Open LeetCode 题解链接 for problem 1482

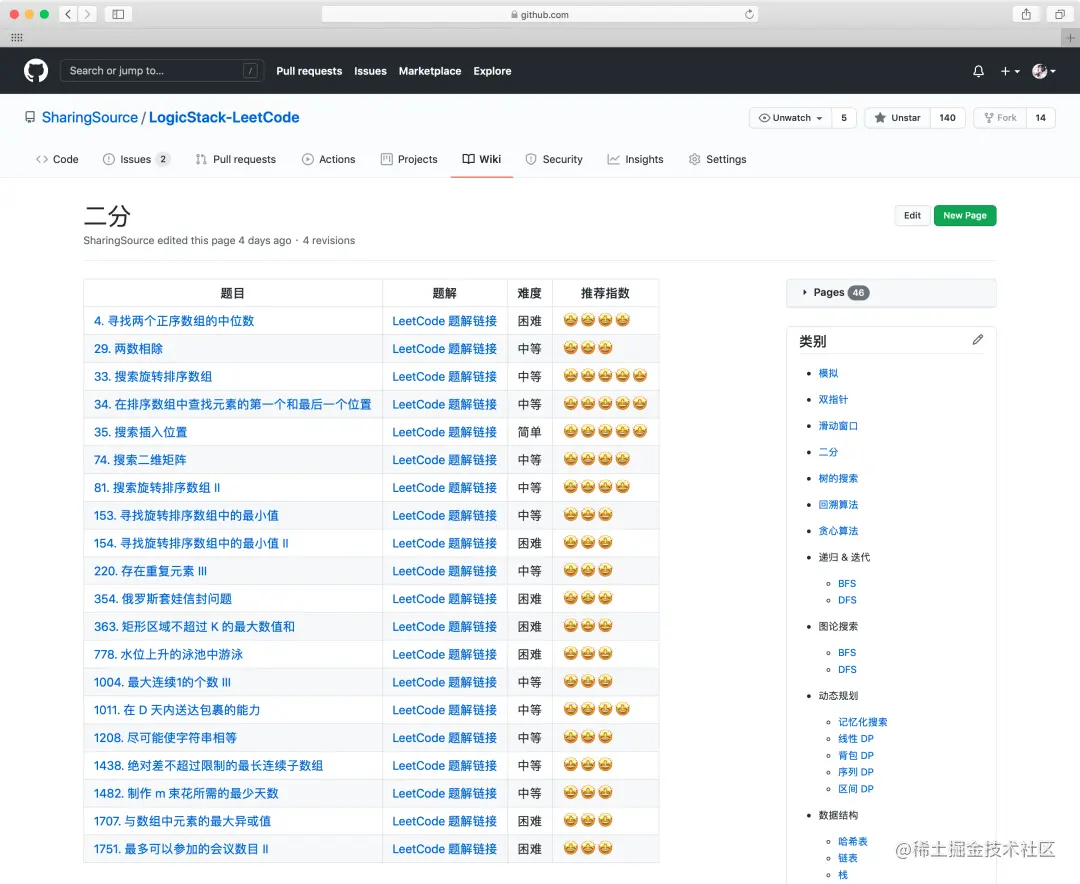[x=444, y=793]
